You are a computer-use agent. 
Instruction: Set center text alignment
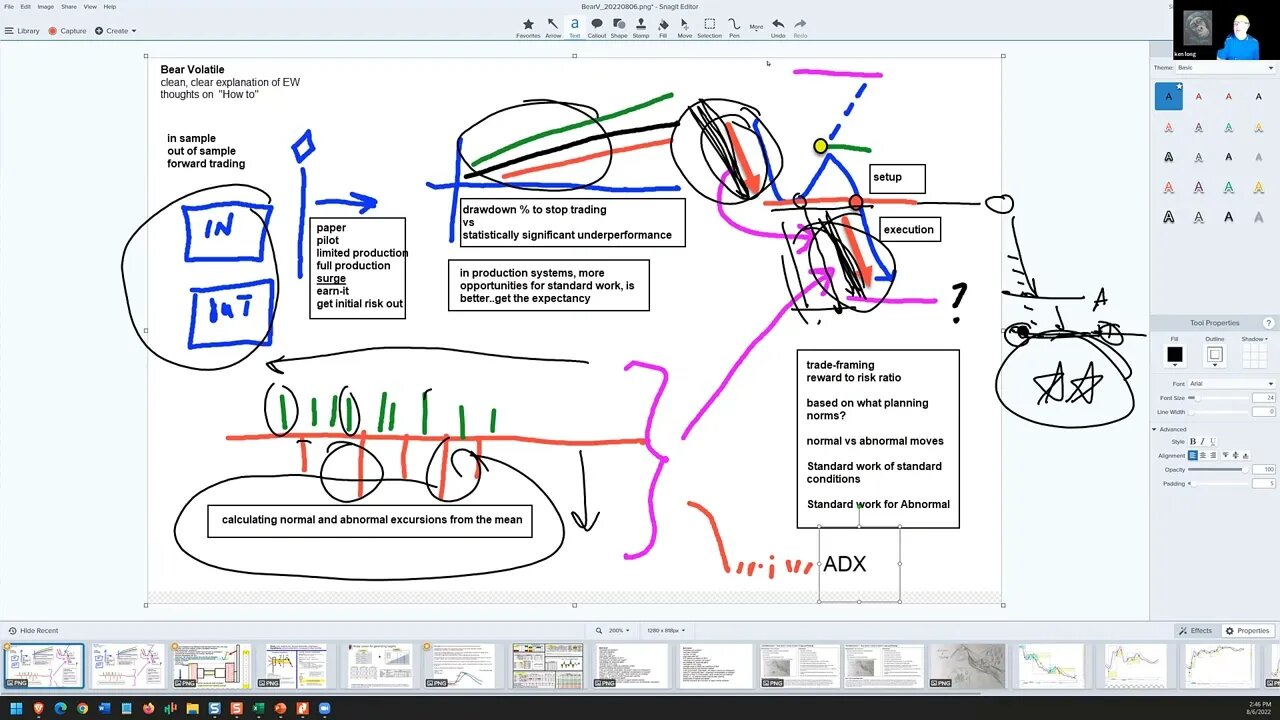pyautogui.click(x=1203, y=456)
